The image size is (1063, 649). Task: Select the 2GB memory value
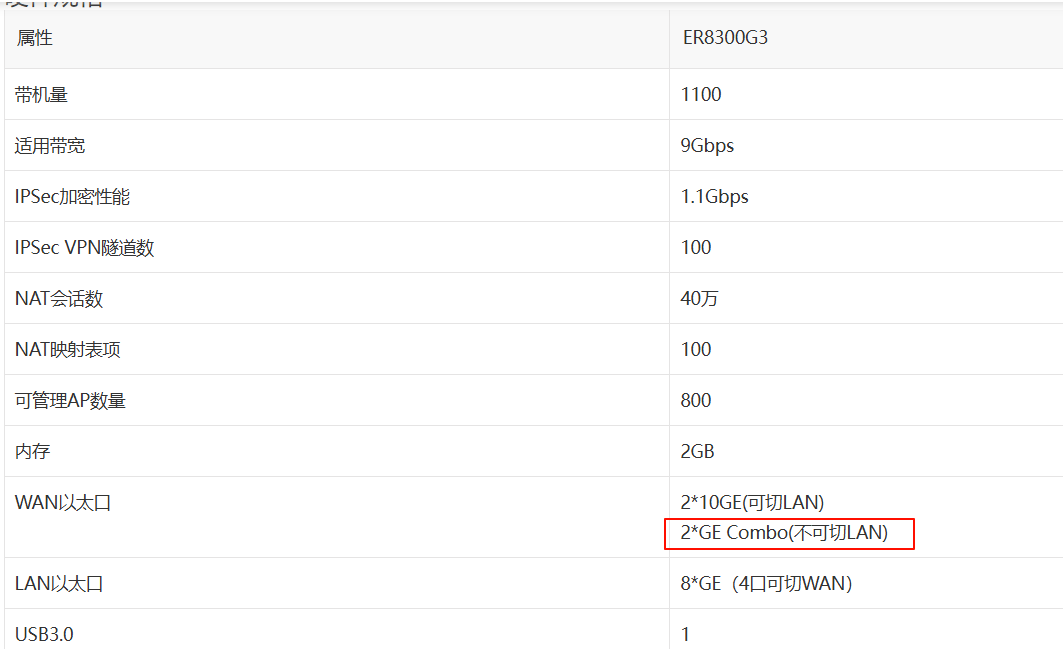697,452
